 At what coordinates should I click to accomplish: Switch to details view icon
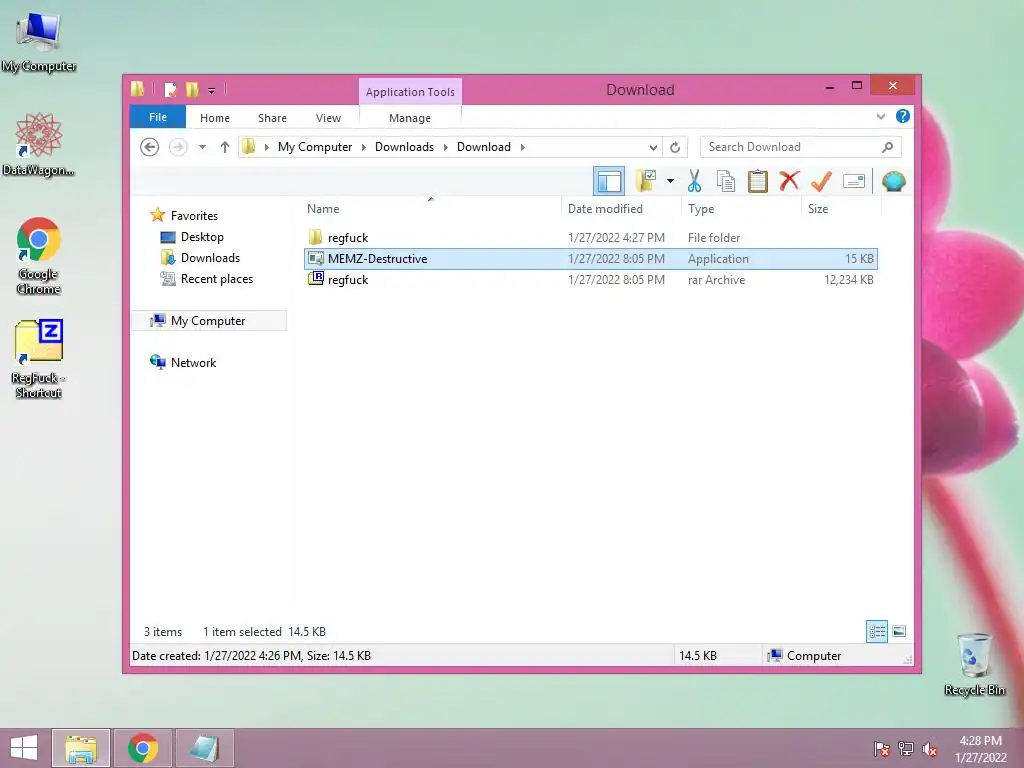(876, 632)
